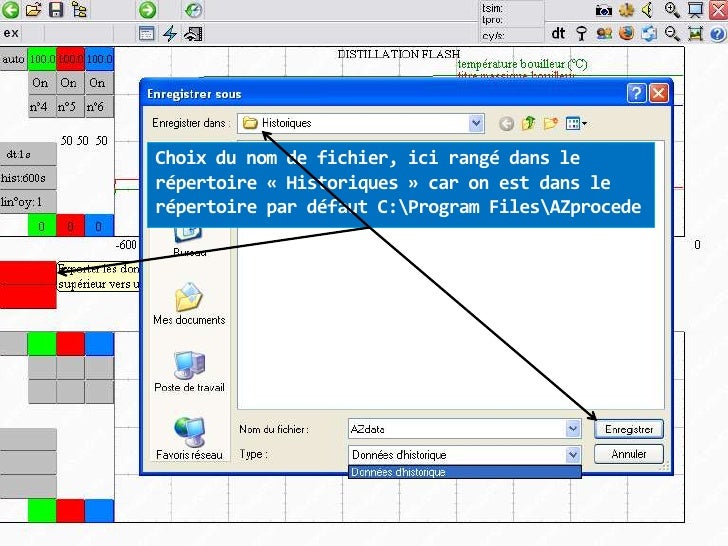This screenshot has width=728, height=546.
Task: Open 'Poste de travail' in places sidebar
Action: 189,371
